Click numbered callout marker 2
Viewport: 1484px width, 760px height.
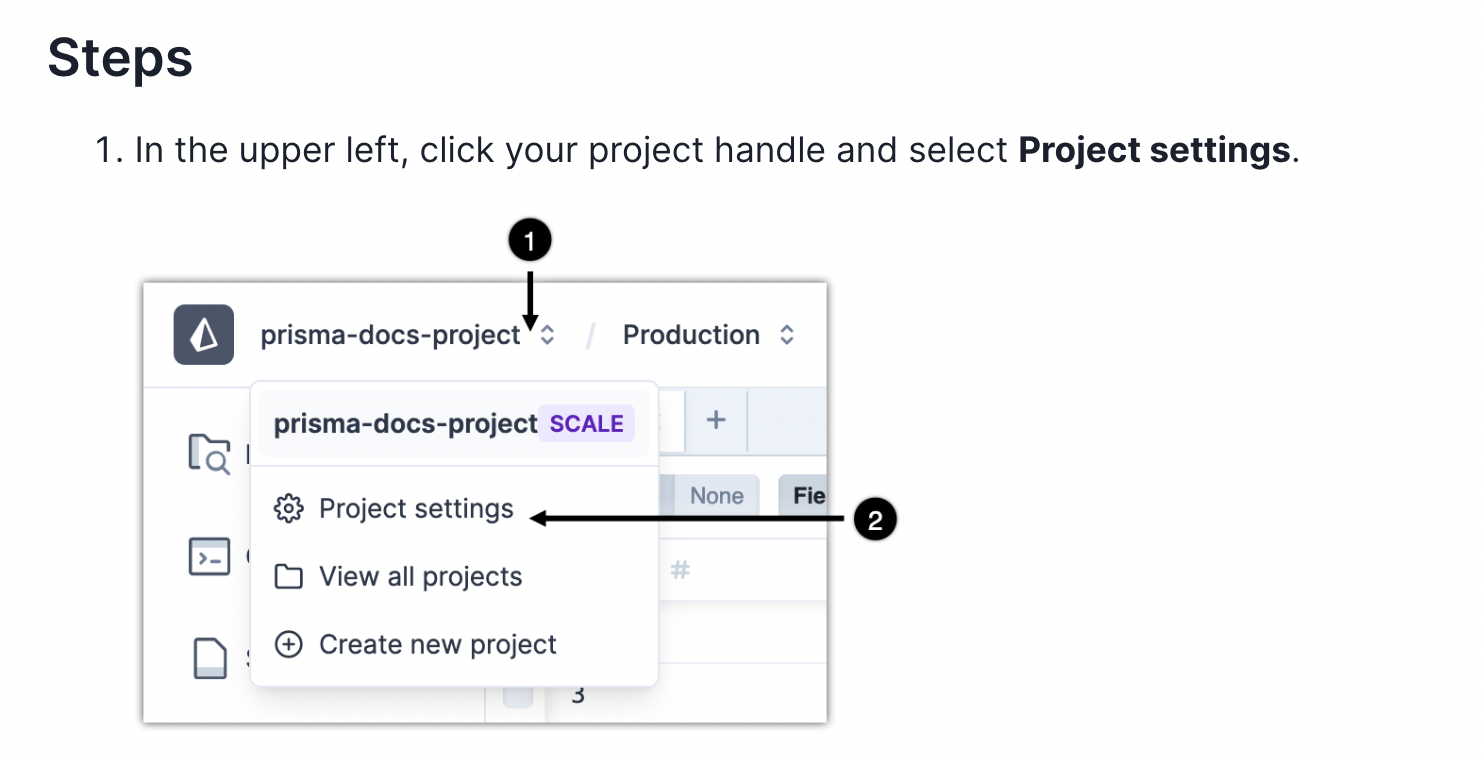tap(874, 518)
